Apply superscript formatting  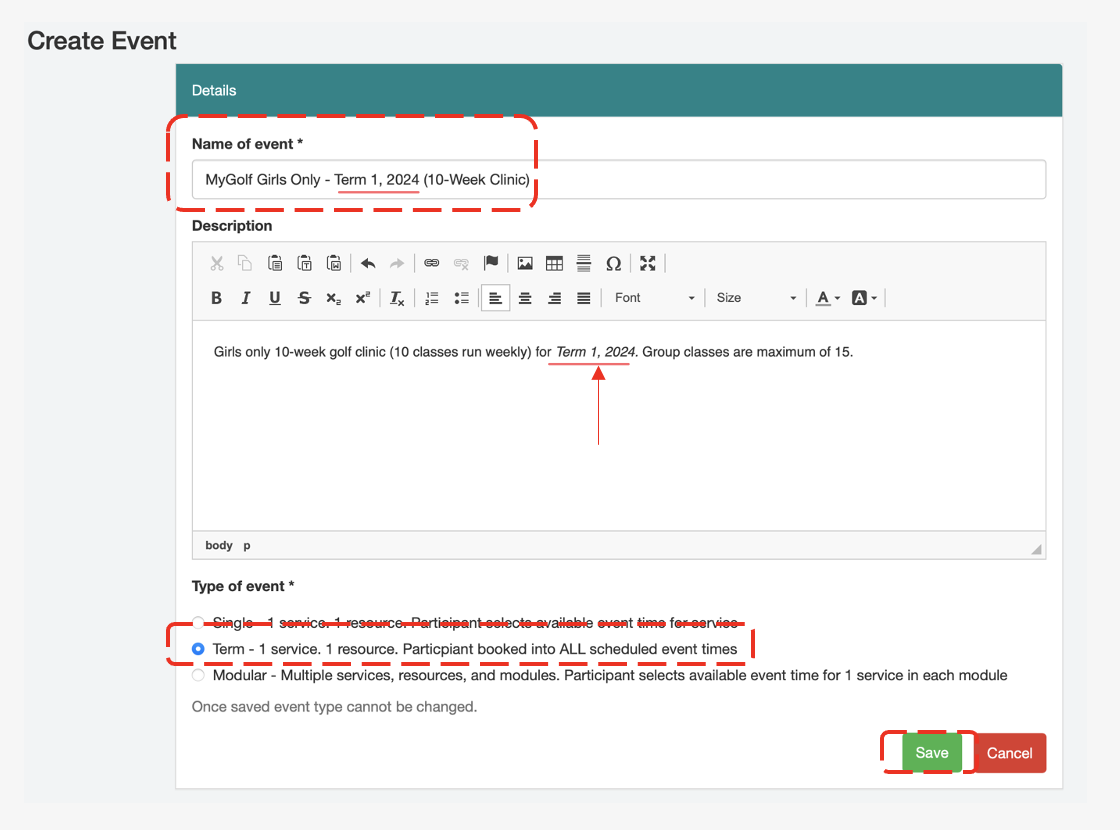(363, 298)
